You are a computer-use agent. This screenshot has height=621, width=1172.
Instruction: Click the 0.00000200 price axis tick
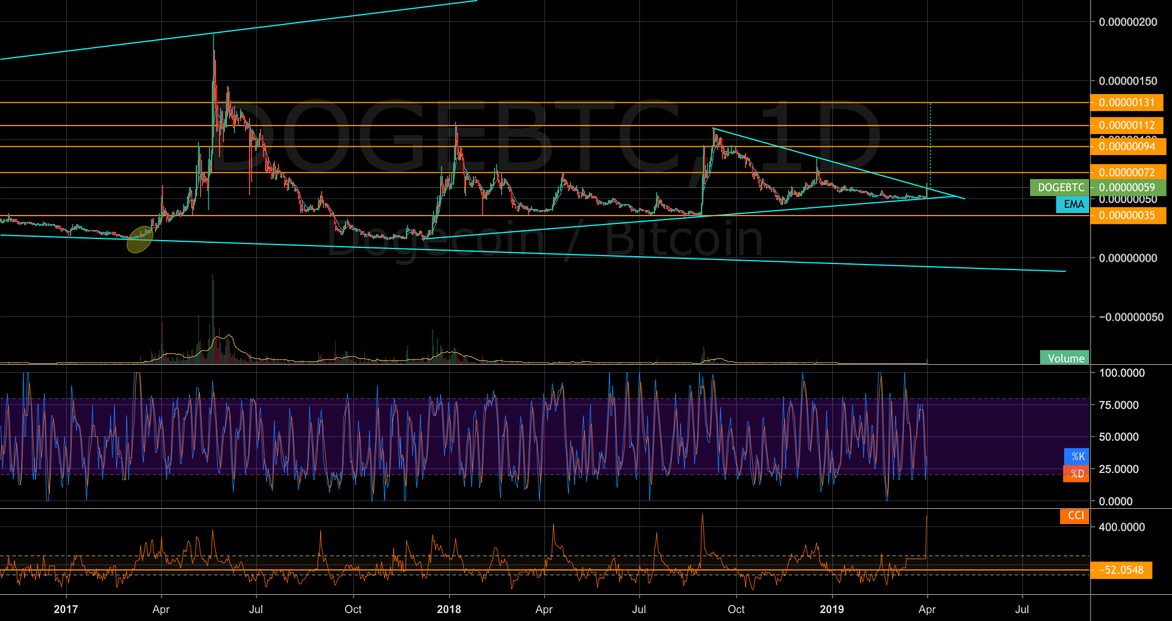pos(1129,21)
